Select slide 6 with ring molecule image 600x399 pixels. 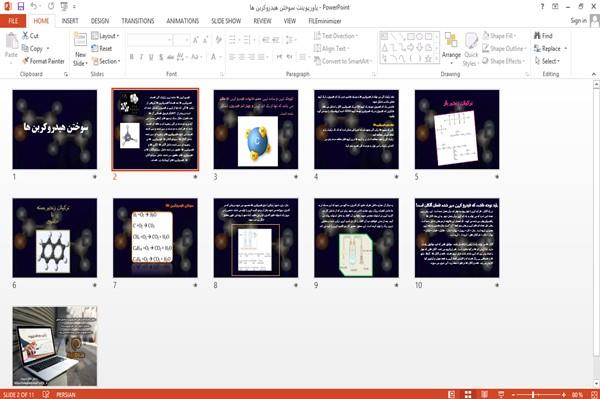pos(55,238)
